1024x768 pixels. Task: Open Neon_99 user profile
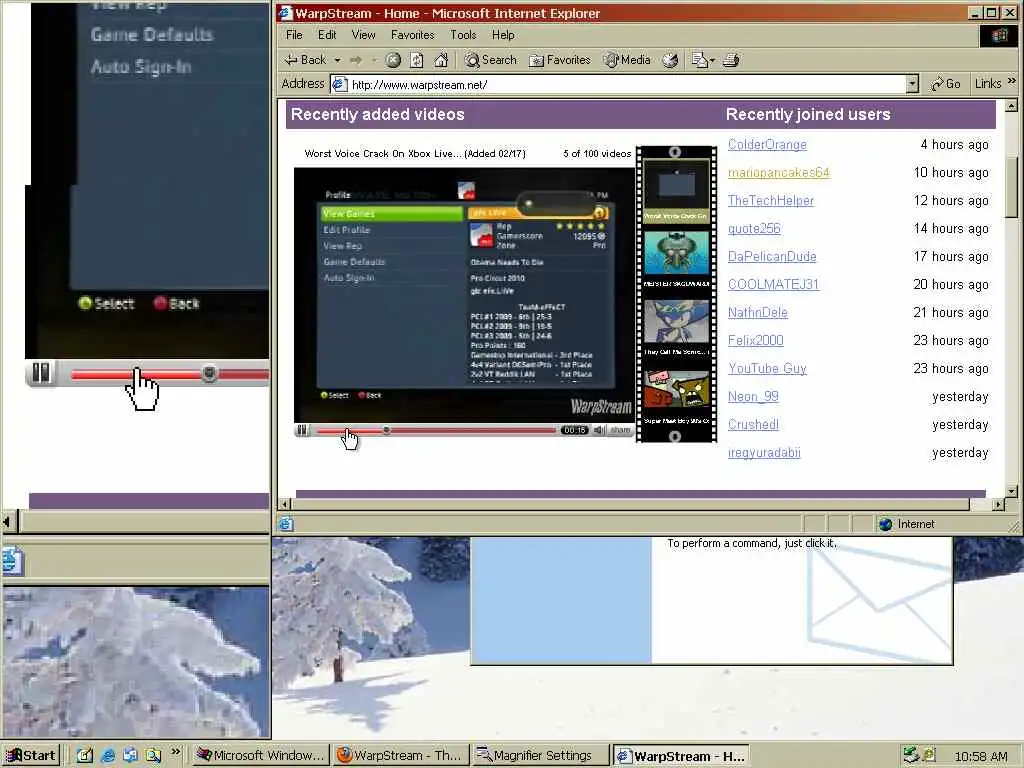(x=753, y=397)
